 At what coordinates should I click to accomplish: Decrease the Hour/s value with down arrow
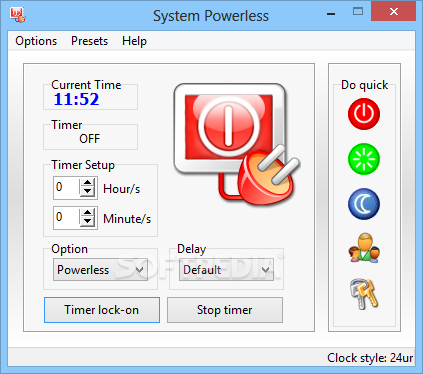pyautogui.click(x=88, y=191)
